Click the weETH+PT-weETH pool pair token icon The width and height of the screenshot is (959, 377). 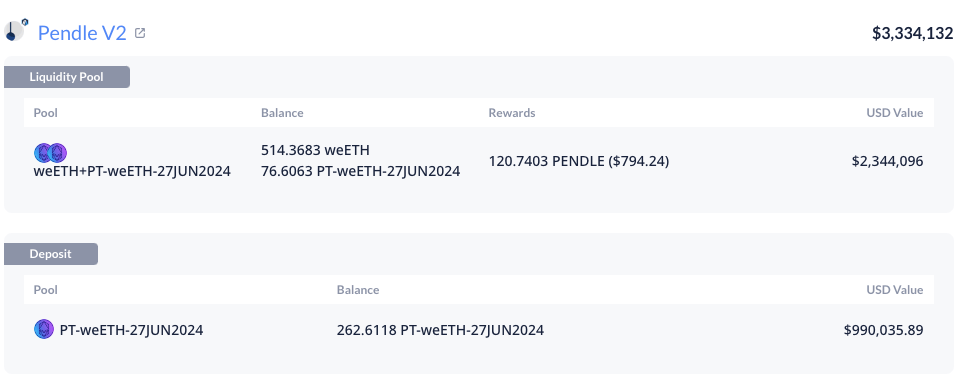[50, 153]
